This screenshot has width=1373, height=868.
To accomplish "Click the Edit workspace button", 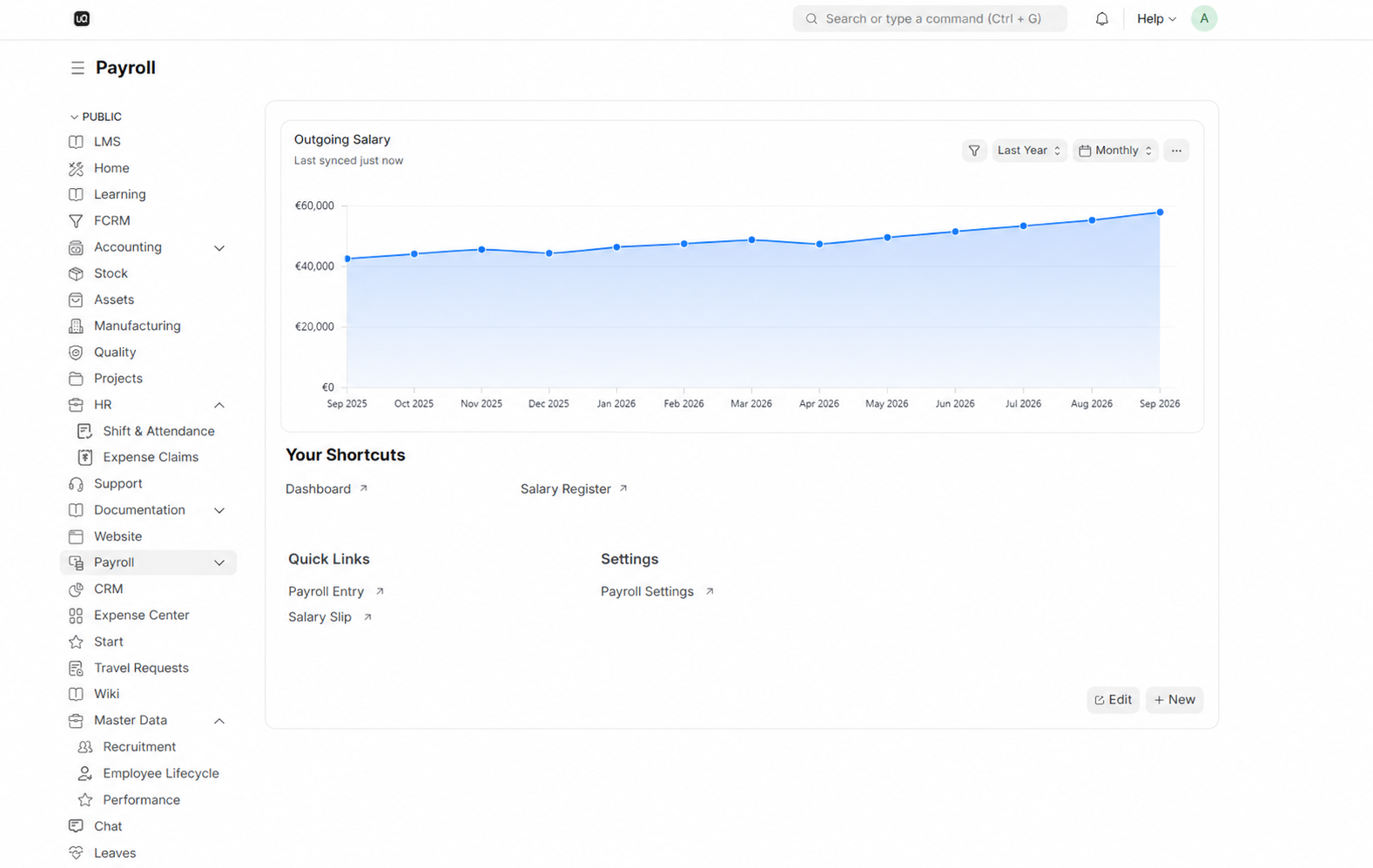I will pos(1113,700).
